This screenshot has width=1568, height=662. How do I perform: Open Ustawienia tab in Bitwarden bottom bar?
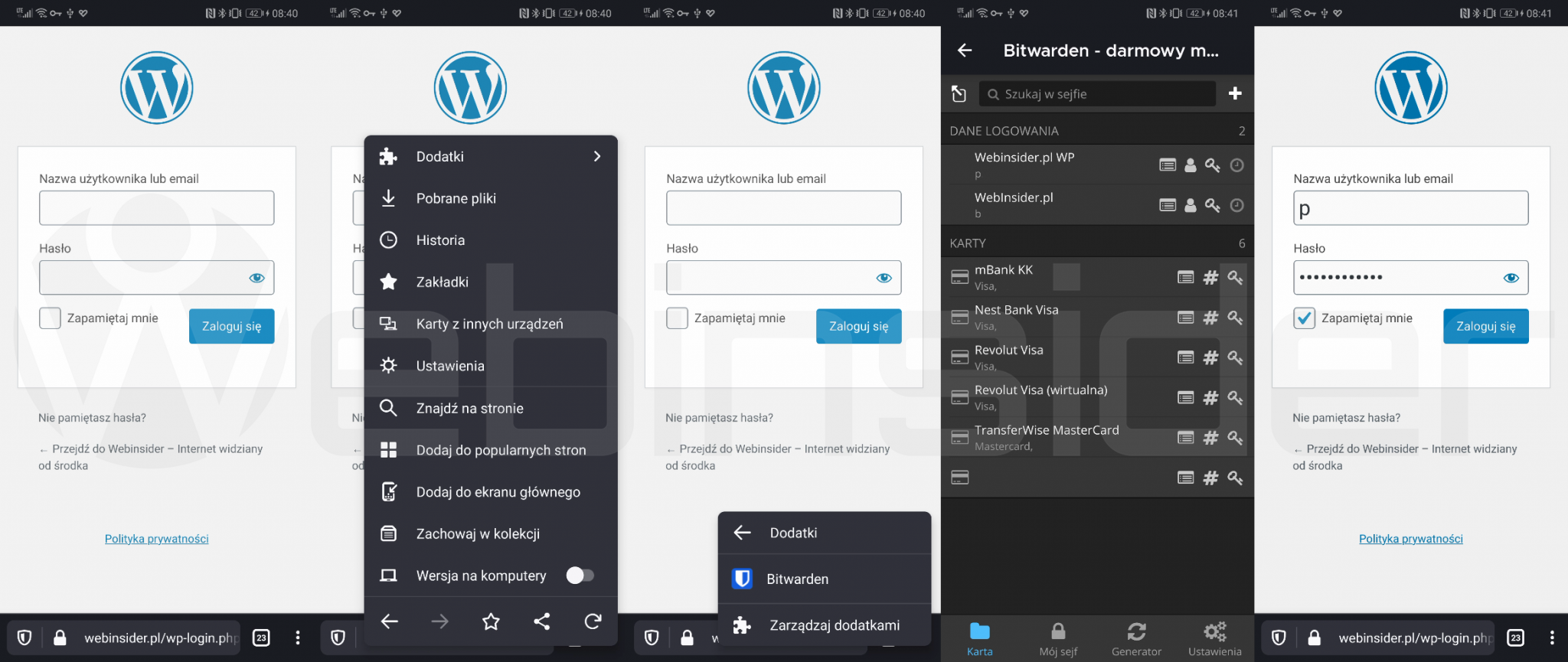1215,639
